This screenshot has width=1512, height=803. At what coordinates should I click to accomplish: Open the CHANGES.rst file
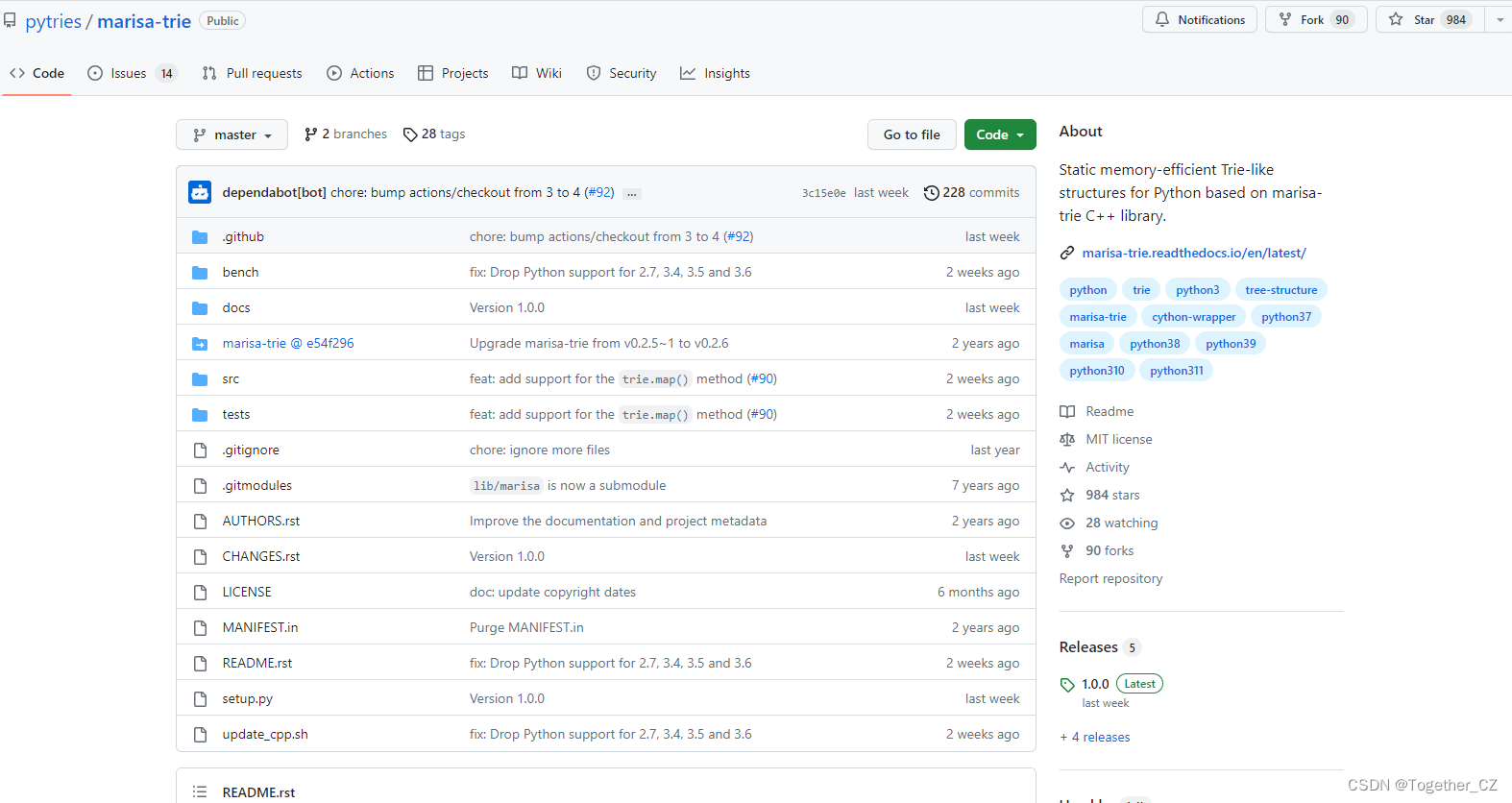click(261, 557)
